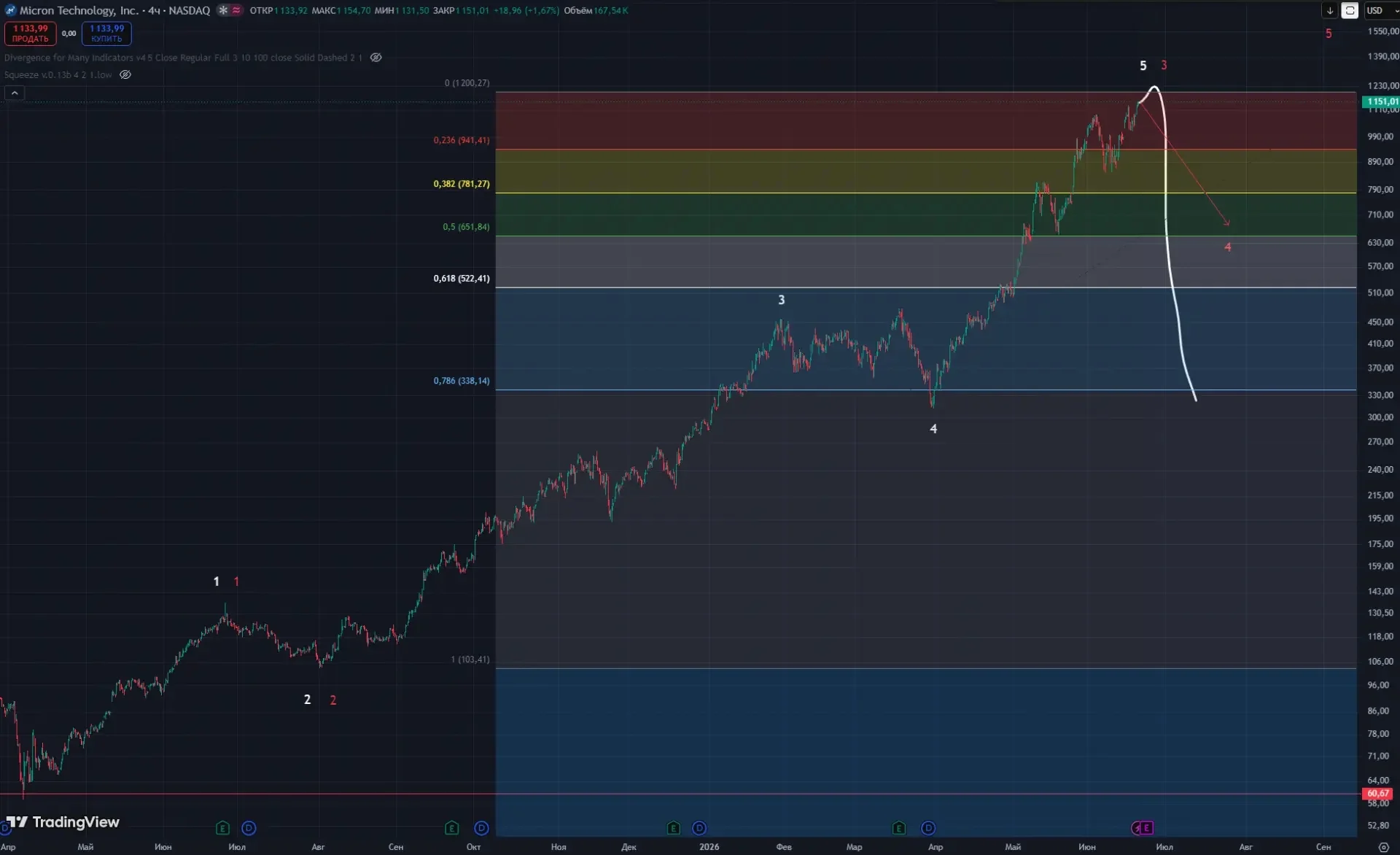The height and width of the screenshot is (855, 1400).
Task: Open chart settings gear at bottom right
Action: (1383, 847)
